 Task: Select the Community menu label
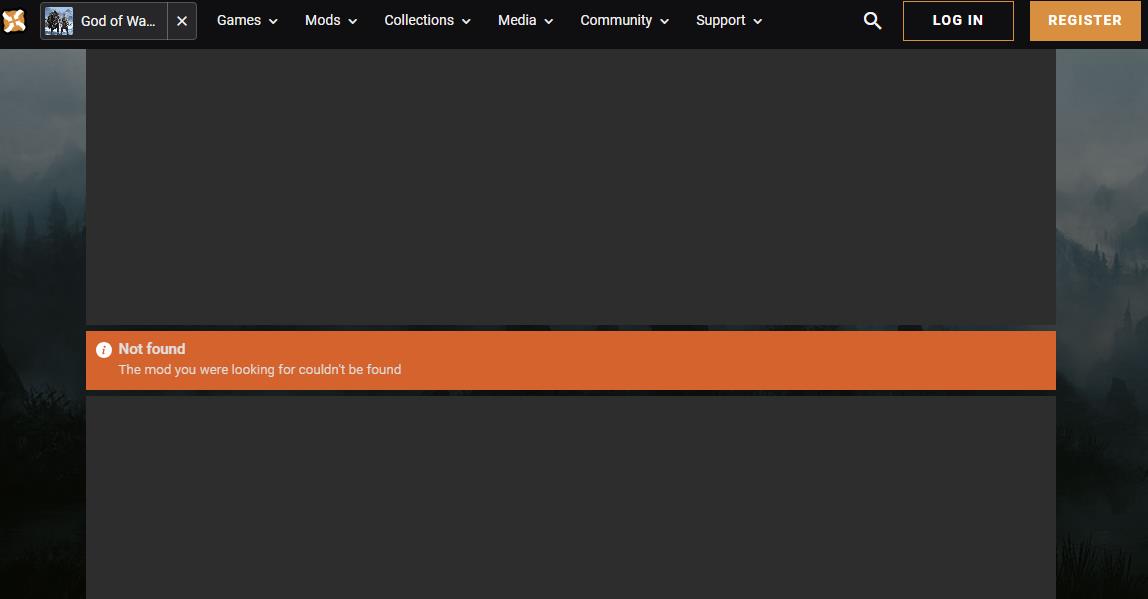(616, 21)
